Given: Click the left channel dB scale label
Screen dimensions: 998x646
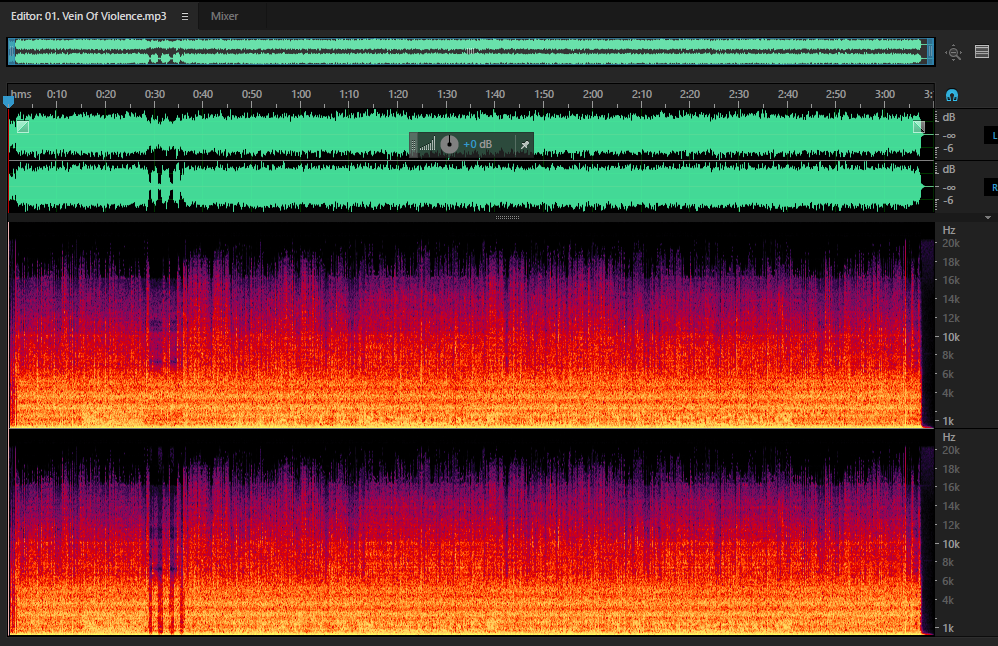Looking at the screenshot, I should pos(948,117).
